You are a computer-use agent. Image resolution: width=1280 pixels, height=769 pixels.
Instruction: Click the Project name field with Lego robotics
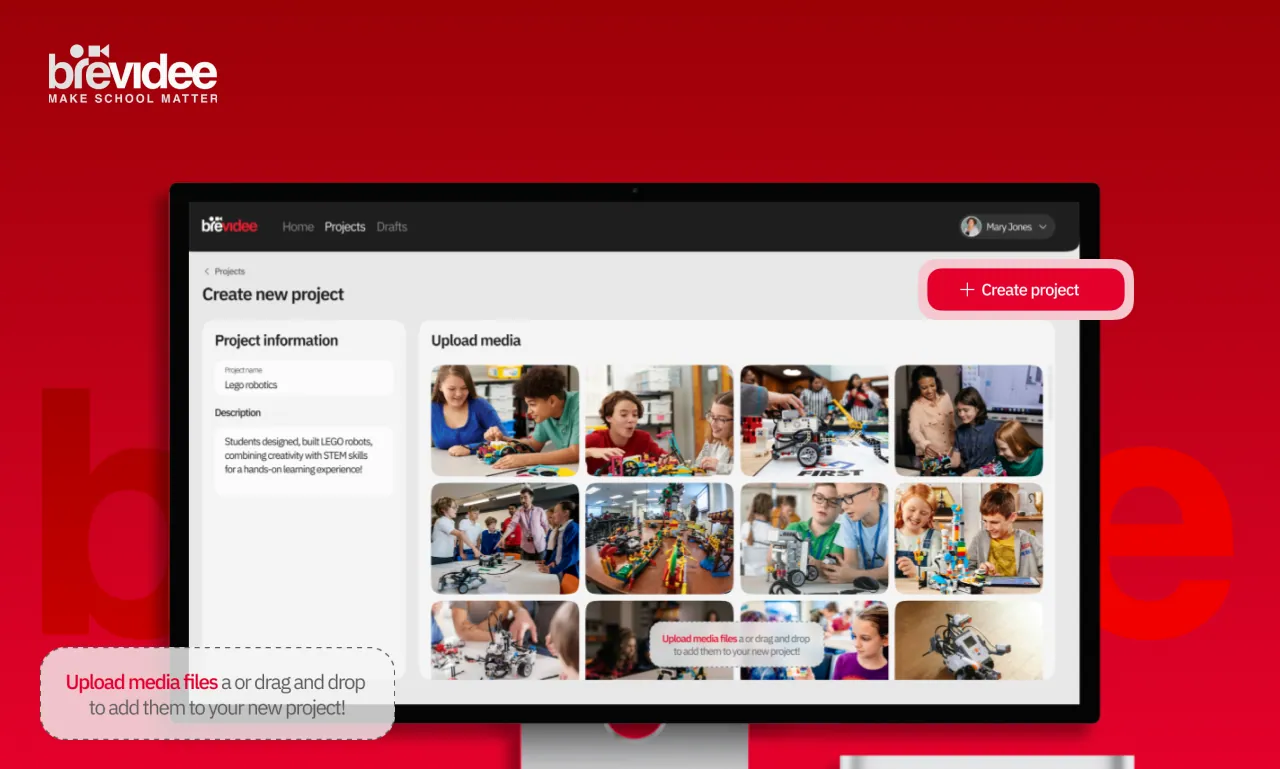[x=304, y=378]
